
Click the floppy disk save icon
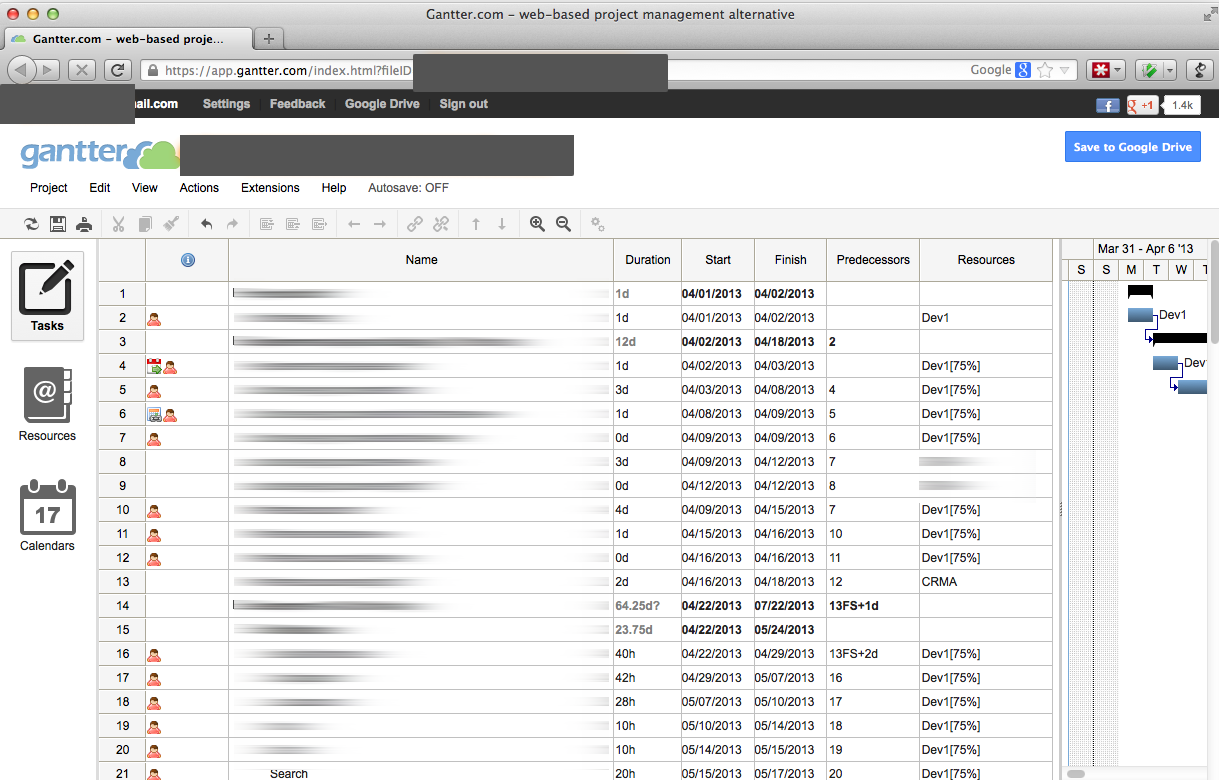point(58,224)
